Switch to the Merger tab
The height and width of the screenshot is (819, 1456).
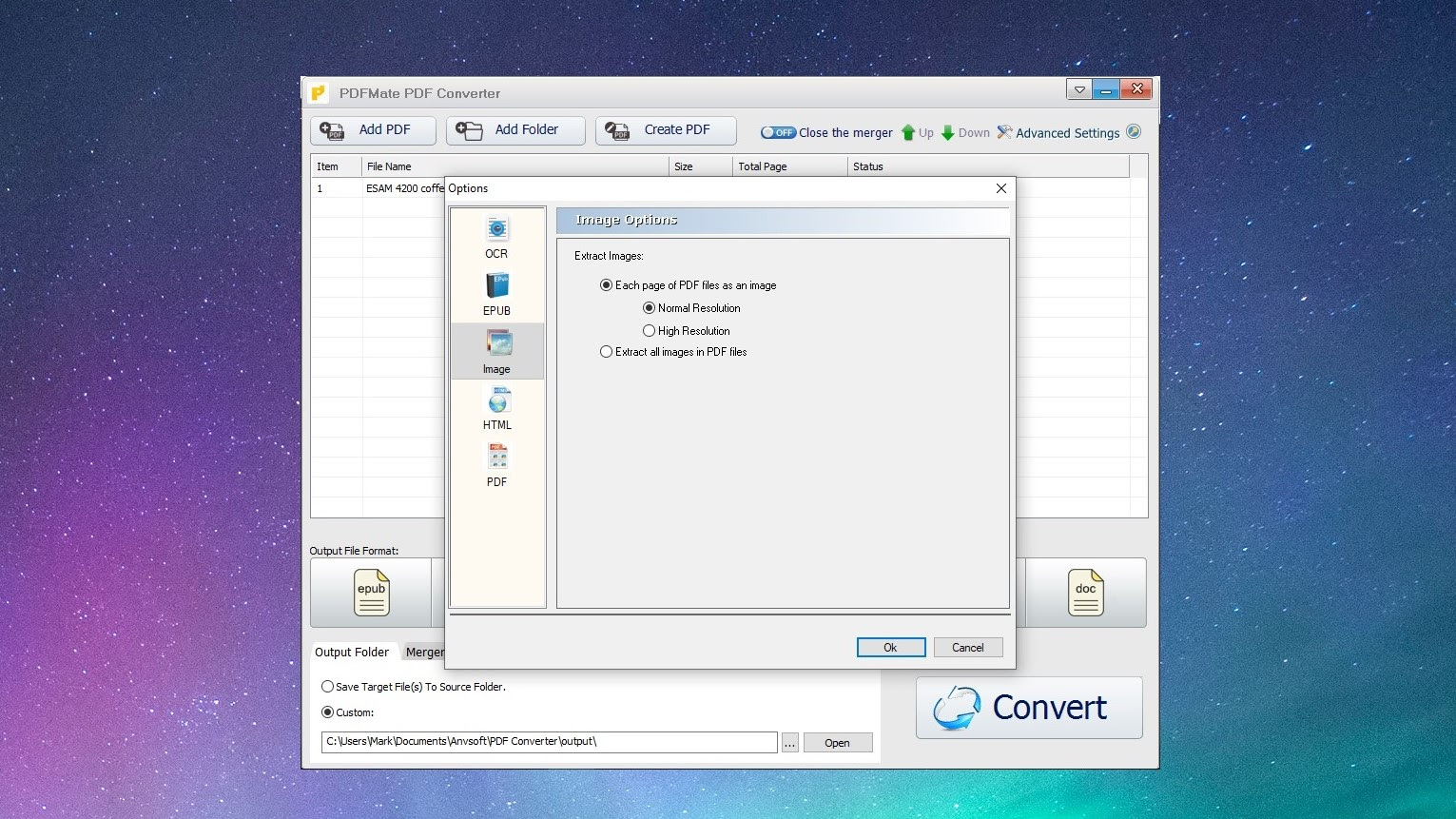(423, 653)
